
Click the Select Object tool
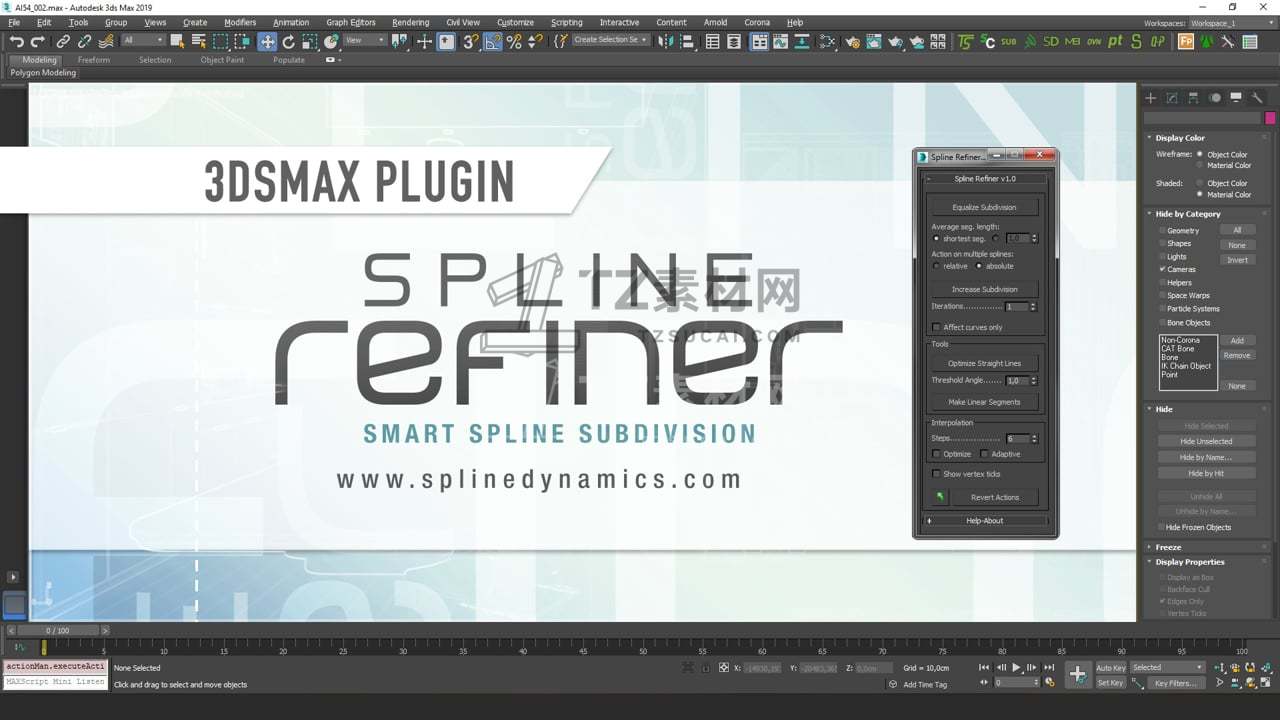click(x=177, y=41)
